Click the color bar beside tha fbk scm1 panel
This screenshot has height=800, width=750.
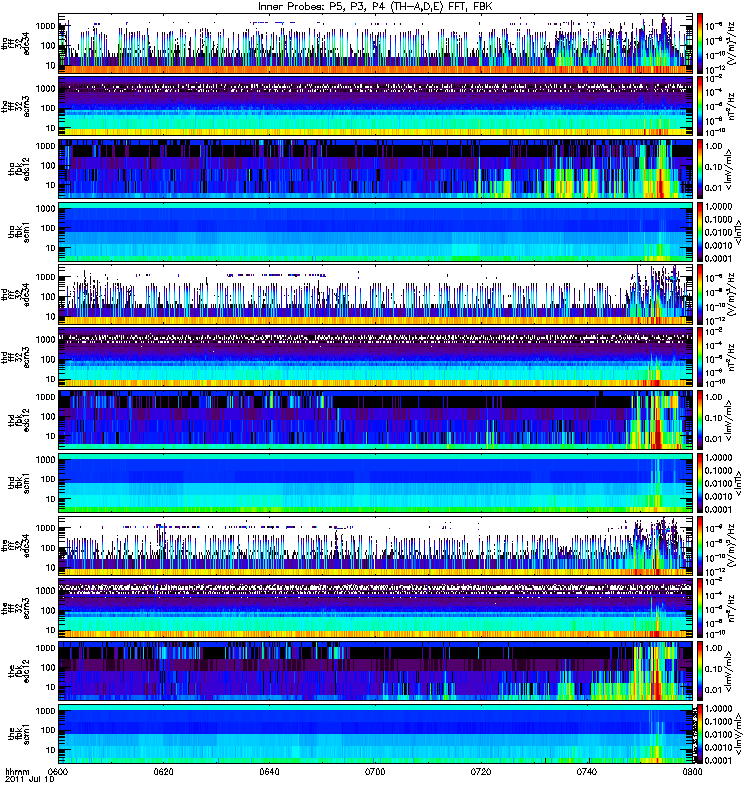pyautogui.click(x=700, y=232)
